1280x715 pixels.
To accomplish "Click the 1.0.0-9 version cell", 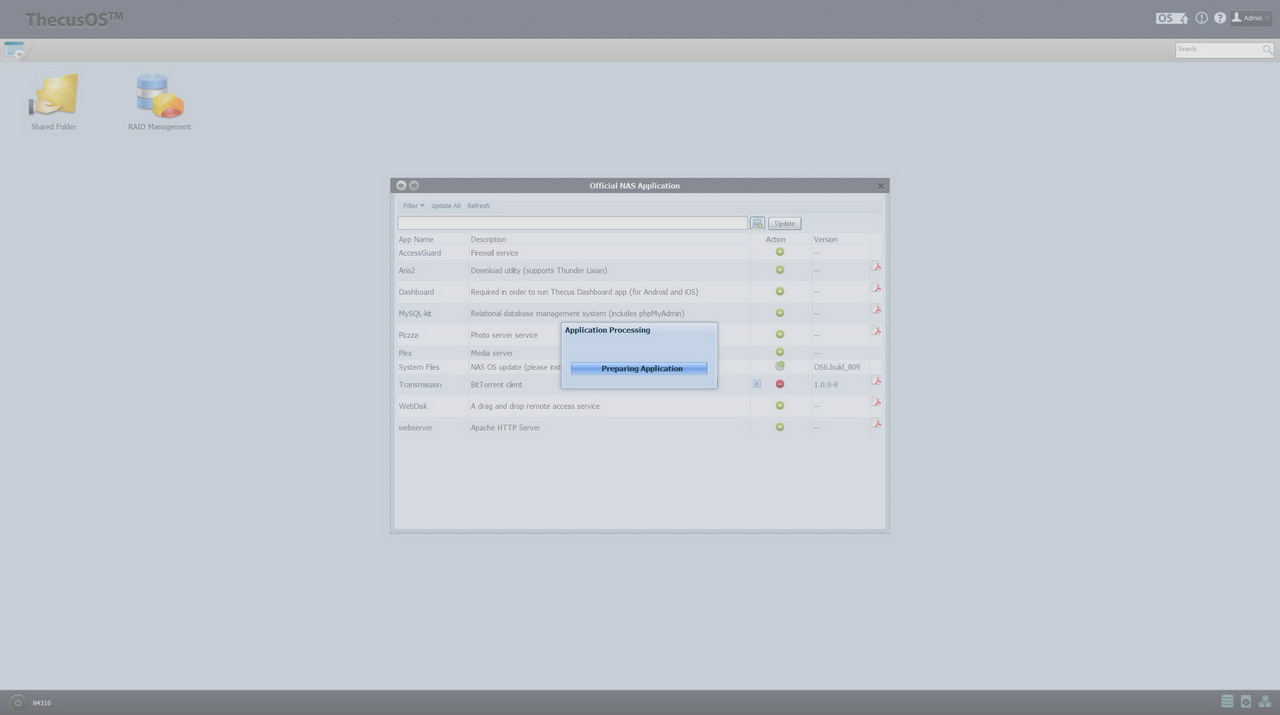I will coord(826,385).
